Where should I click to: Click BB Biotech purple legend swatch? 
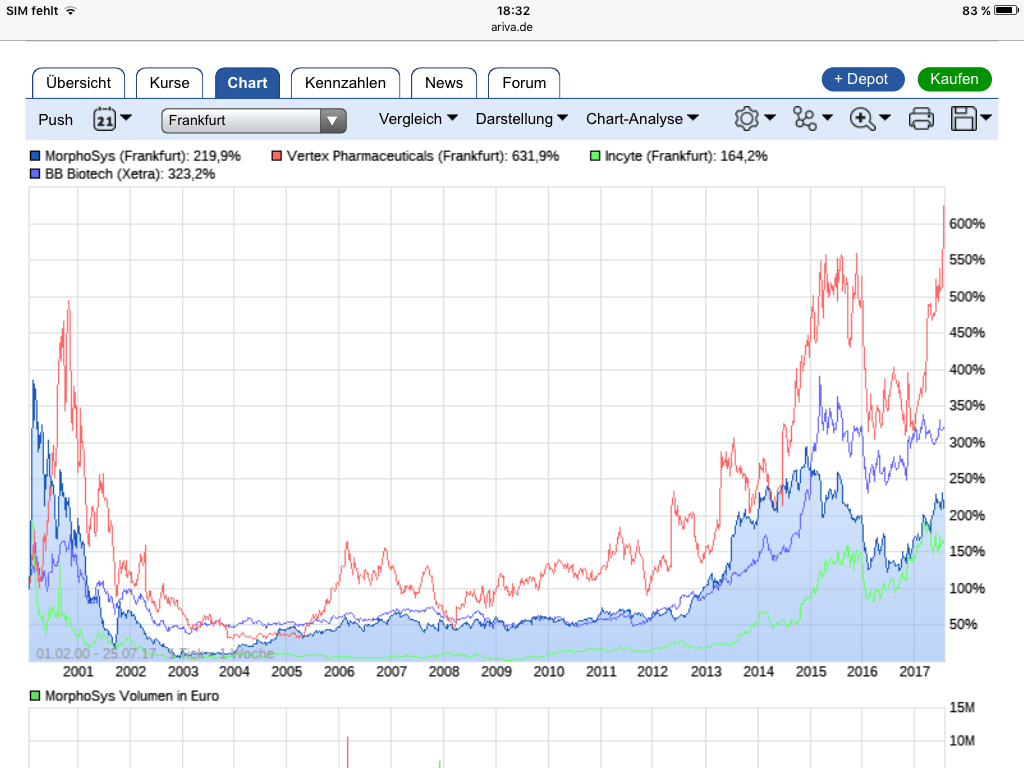click(x=35, y=174)
